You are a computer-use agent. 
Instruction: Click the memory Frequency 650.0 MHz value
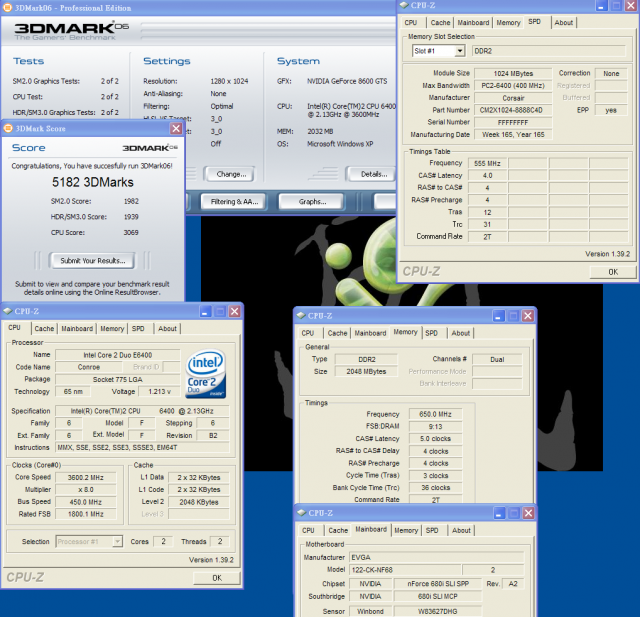(436, 414)
